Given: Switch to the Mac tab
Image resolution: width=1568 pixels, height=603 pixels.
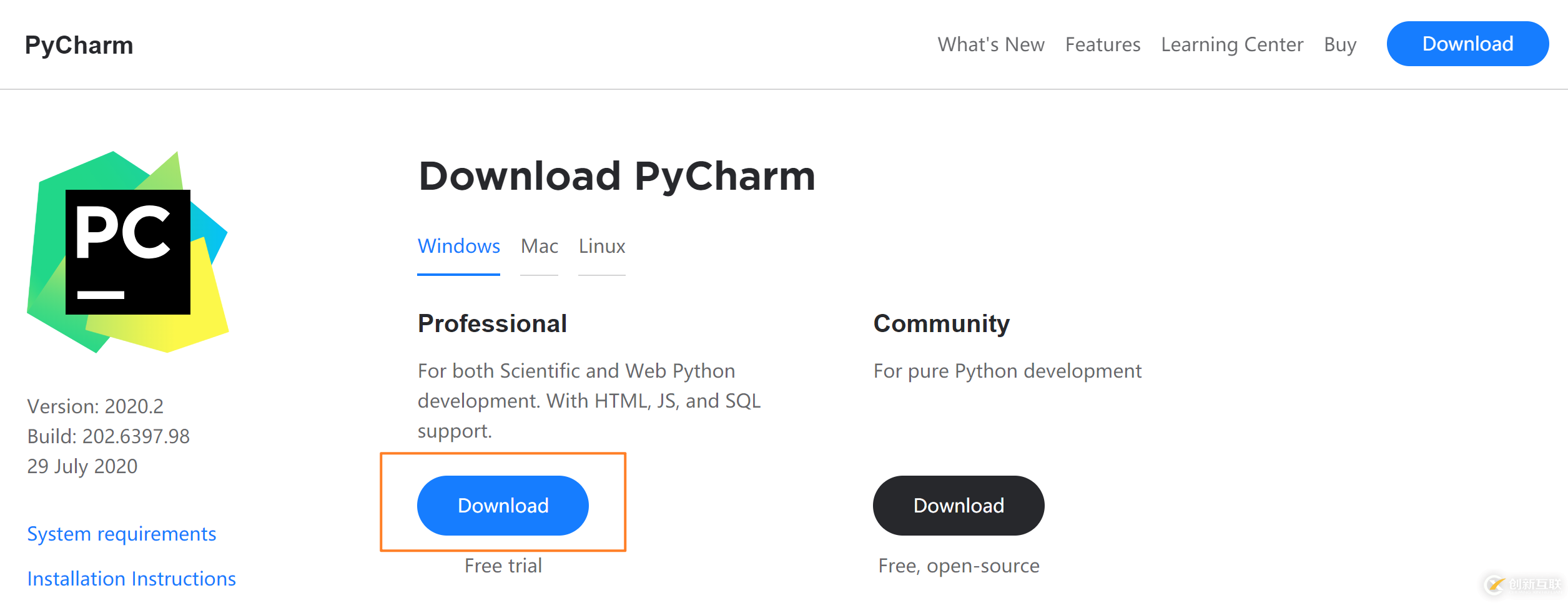Looking at the screenshot, I should [538, 246].
